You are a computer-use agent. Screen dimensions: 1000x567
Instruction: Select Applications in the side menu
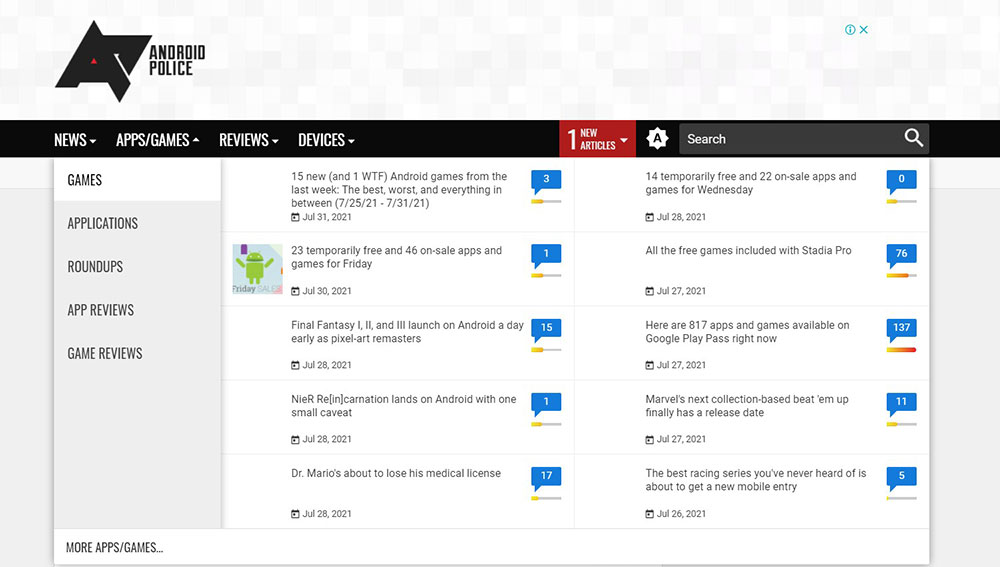tap(103, 223)
